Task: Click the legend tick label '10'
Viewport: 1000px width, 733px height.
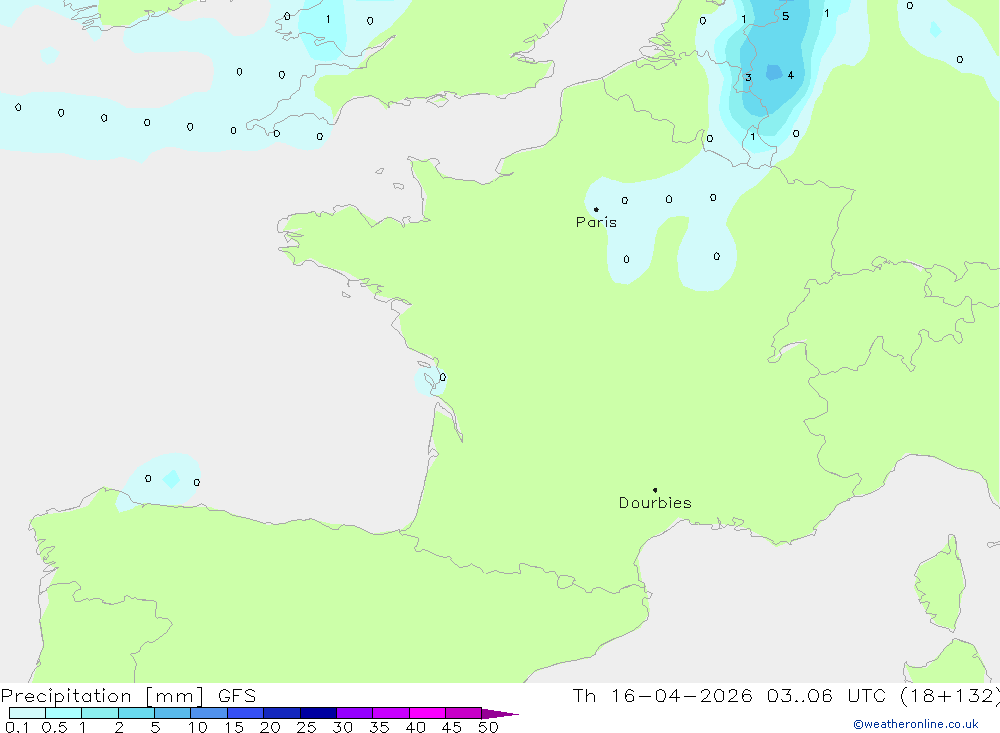Action: 198,727
